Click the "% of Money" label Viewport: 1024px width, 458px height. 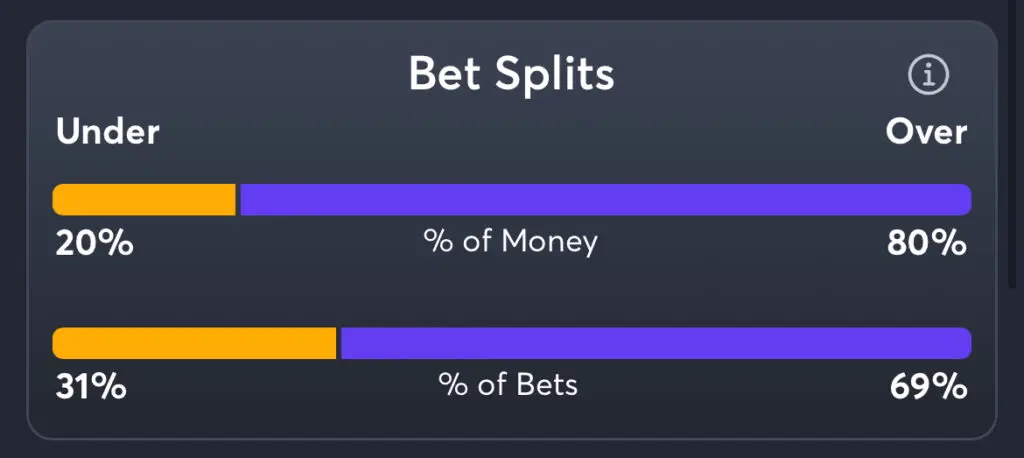[x=511, y=242]
